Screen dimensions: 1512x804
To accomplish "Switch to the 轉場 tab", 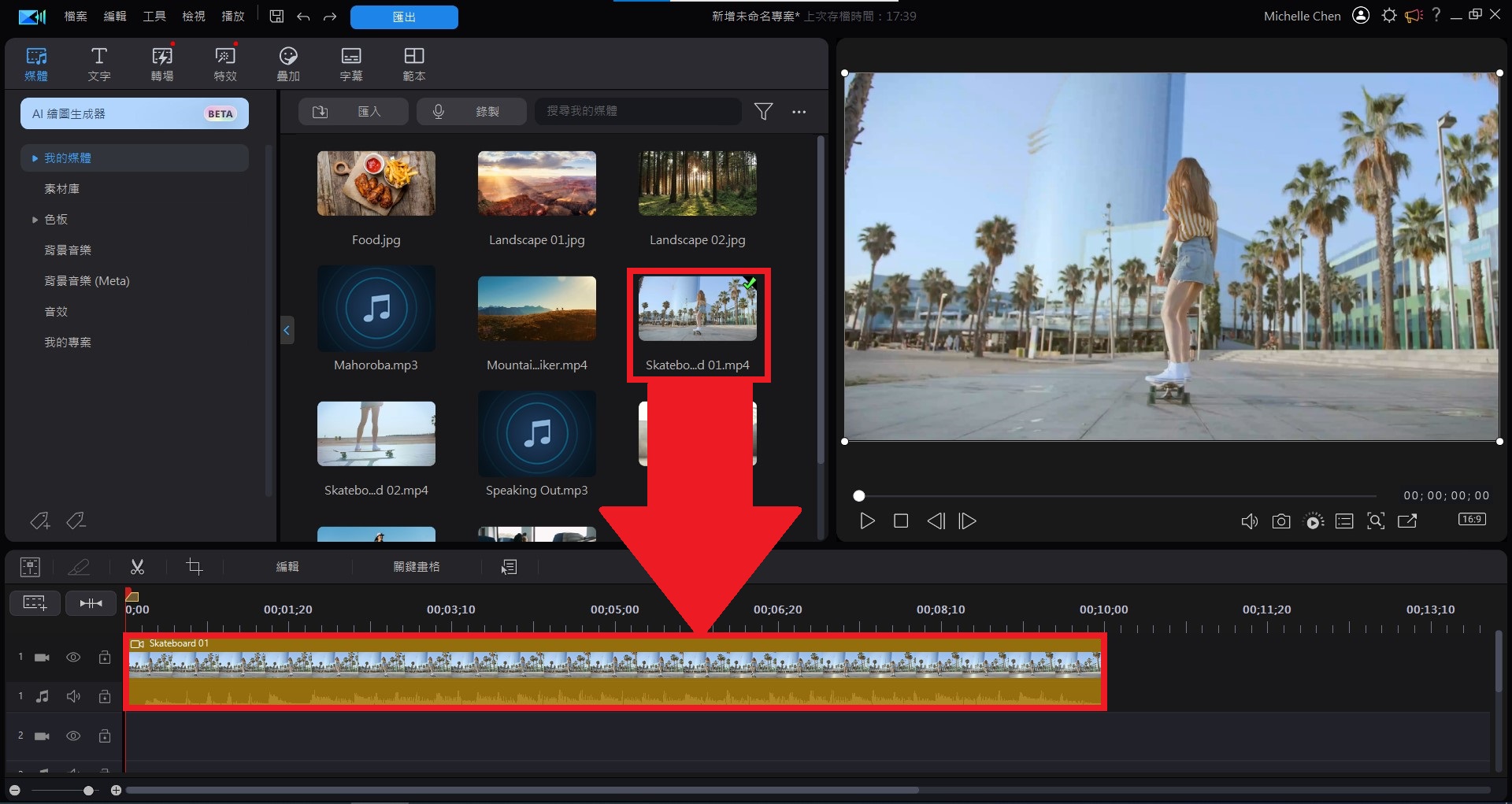I will coord(162,64).
